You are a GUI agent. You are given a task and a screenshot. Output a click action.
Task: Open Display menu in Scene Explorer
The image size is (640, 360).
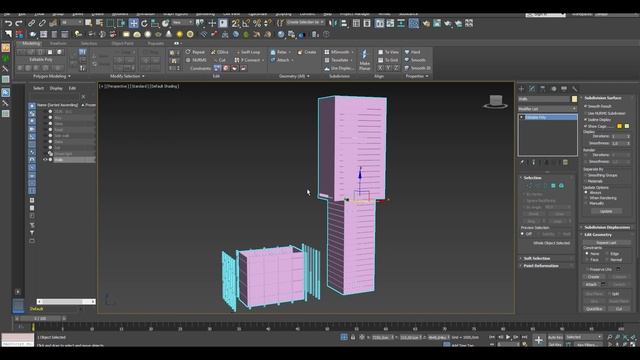[x=56, y=88]
